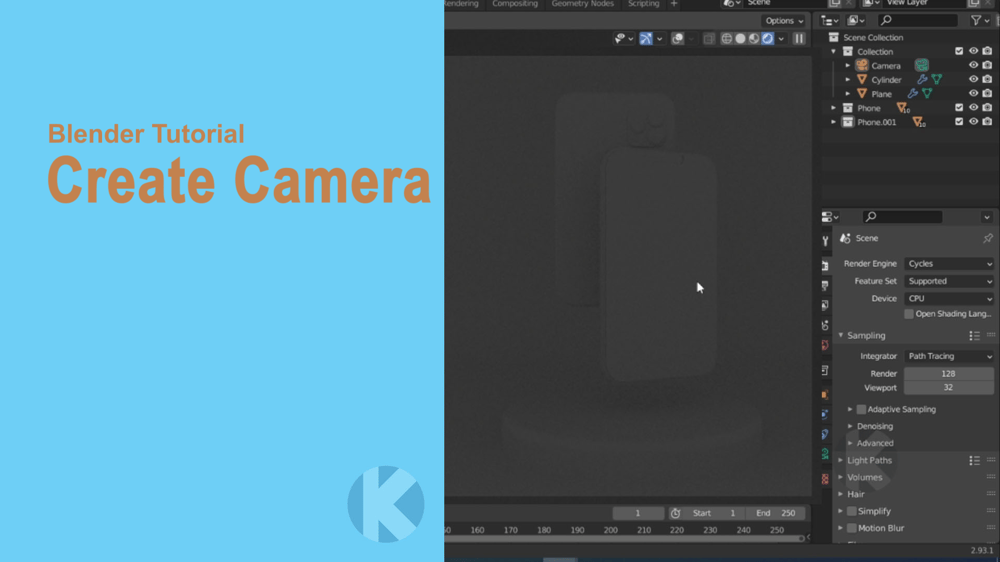Expand the Volumes panel
The width and height of the screenshot is (1000, 562).
coord(841,478)
